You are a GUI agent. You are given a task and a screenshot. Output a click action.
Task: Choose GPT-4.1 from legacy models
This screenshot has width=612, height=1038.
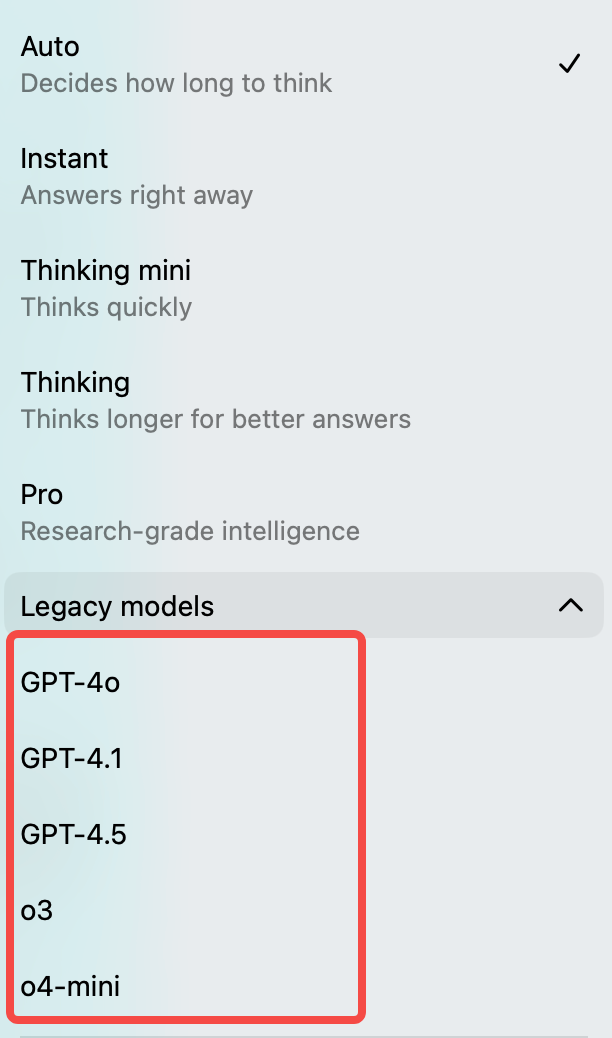(x=71, y=759)
